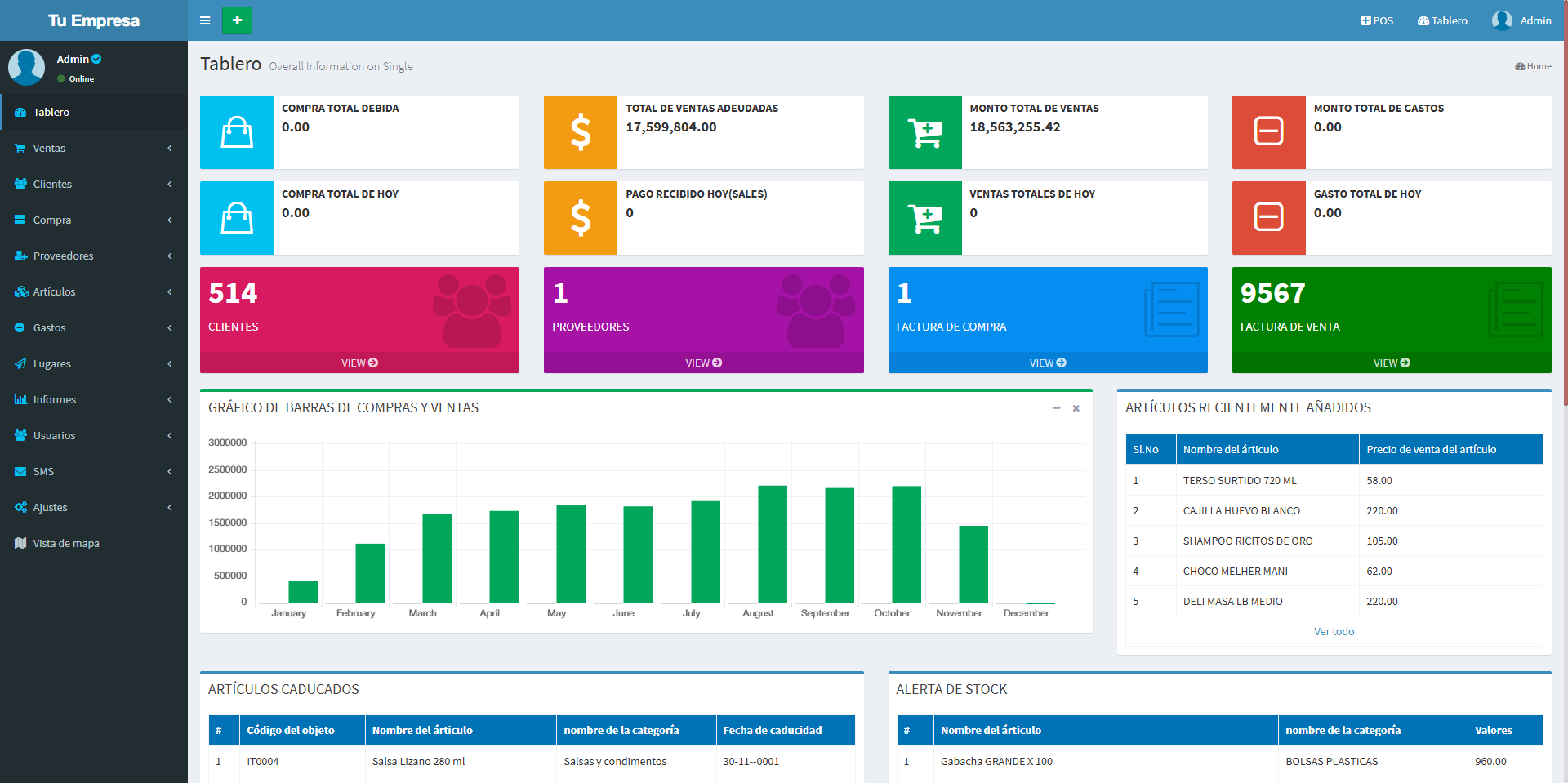This screenshot has width=1568, height=783.
Task: Open POS from the top bar
Action: [1377, 20]
